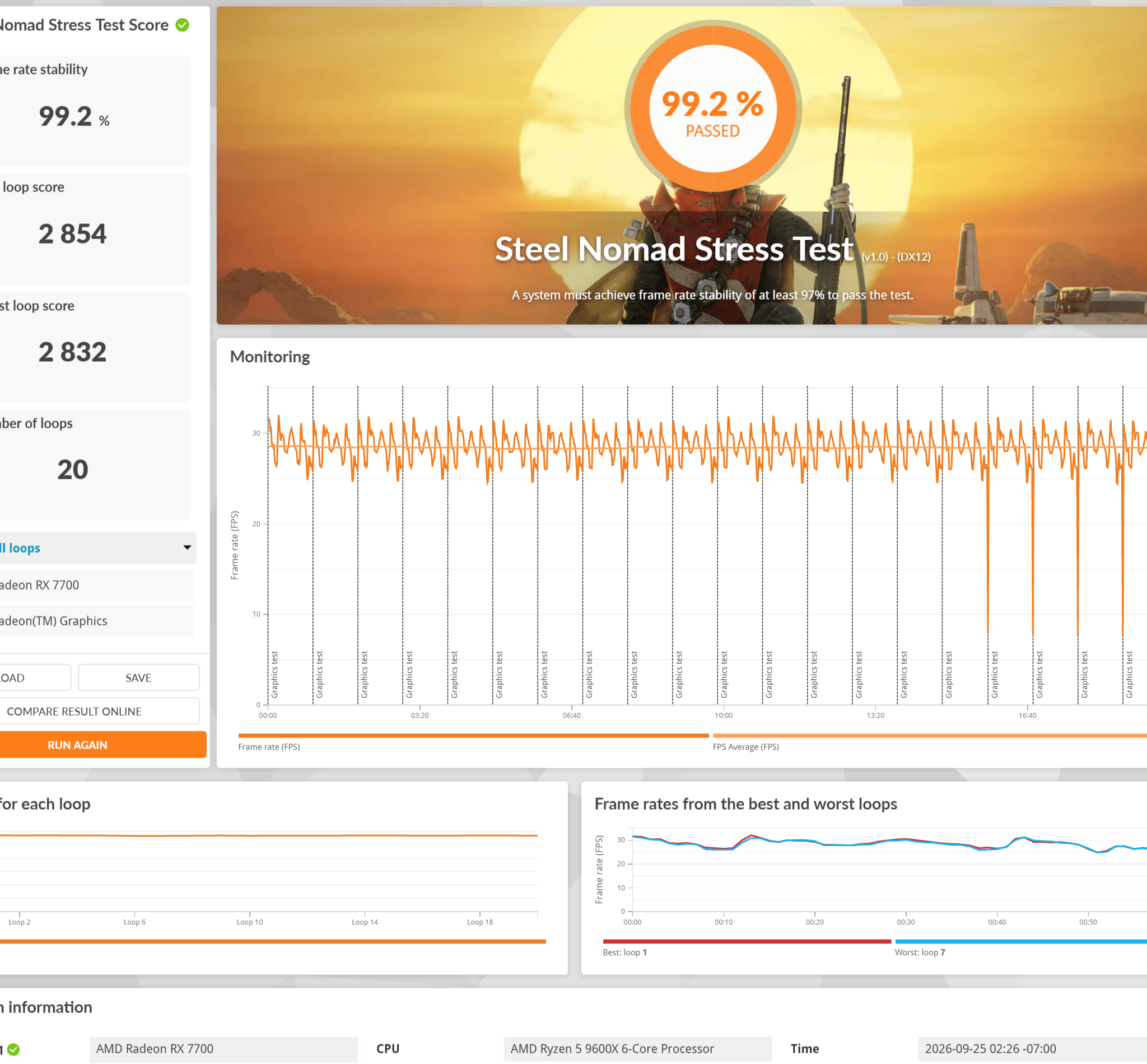Click the green check icon beside Stress Test Score
The width and height of the screenshot is (1147, 1064).
click(x=183, y=25)
